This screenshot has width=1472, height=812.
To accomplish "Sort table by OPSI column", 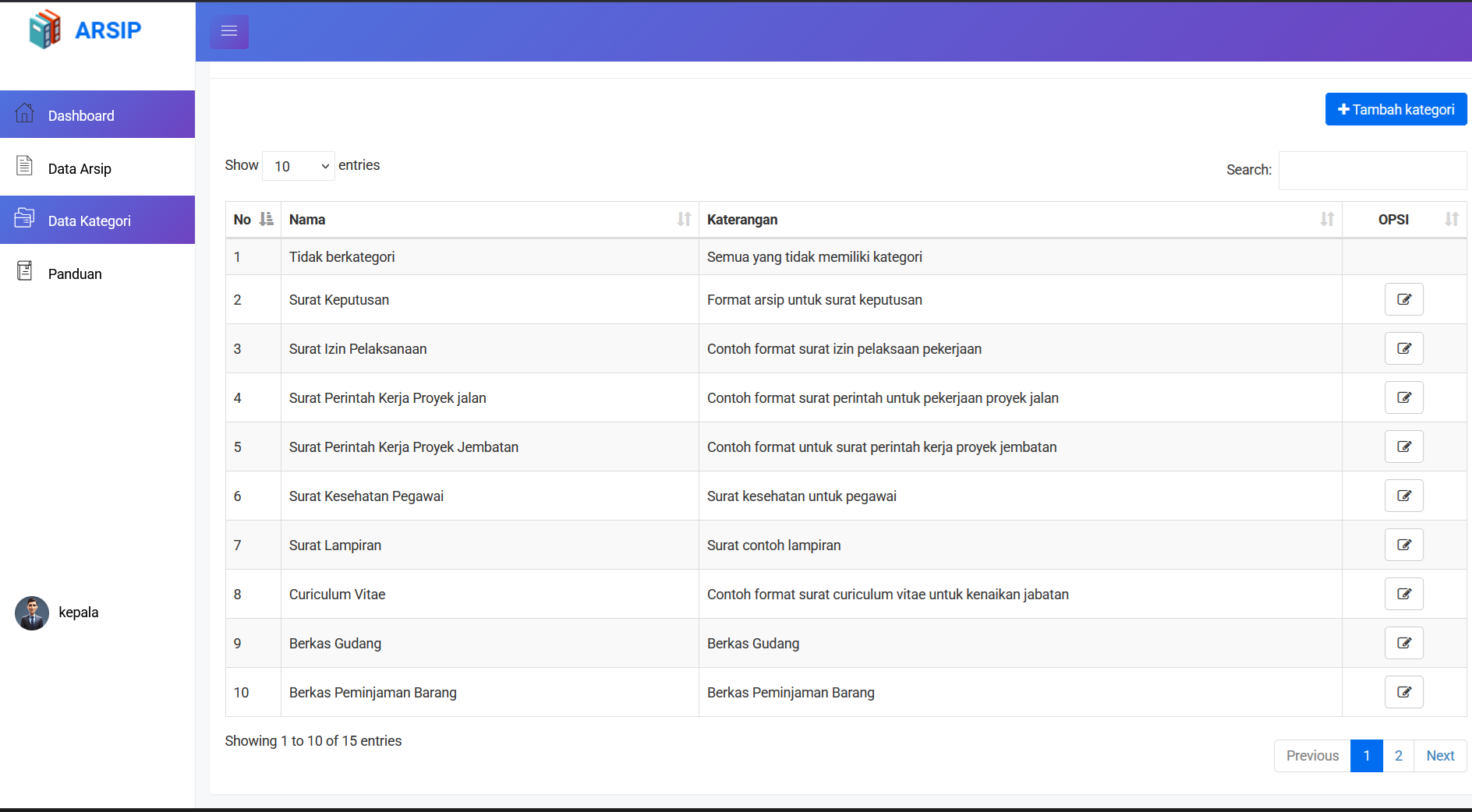I will tap(1404, 220).
